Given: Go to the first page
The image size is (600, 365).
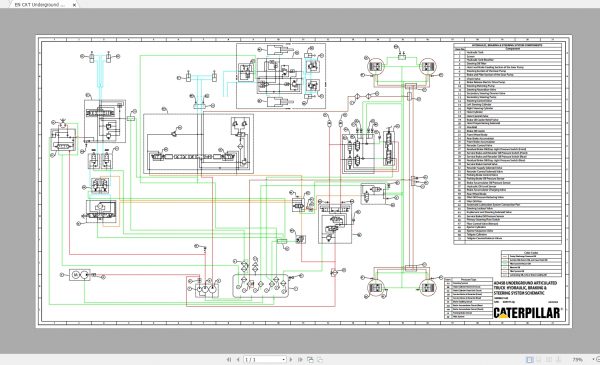Looking at the screenshot, I should tap(229, 360).
